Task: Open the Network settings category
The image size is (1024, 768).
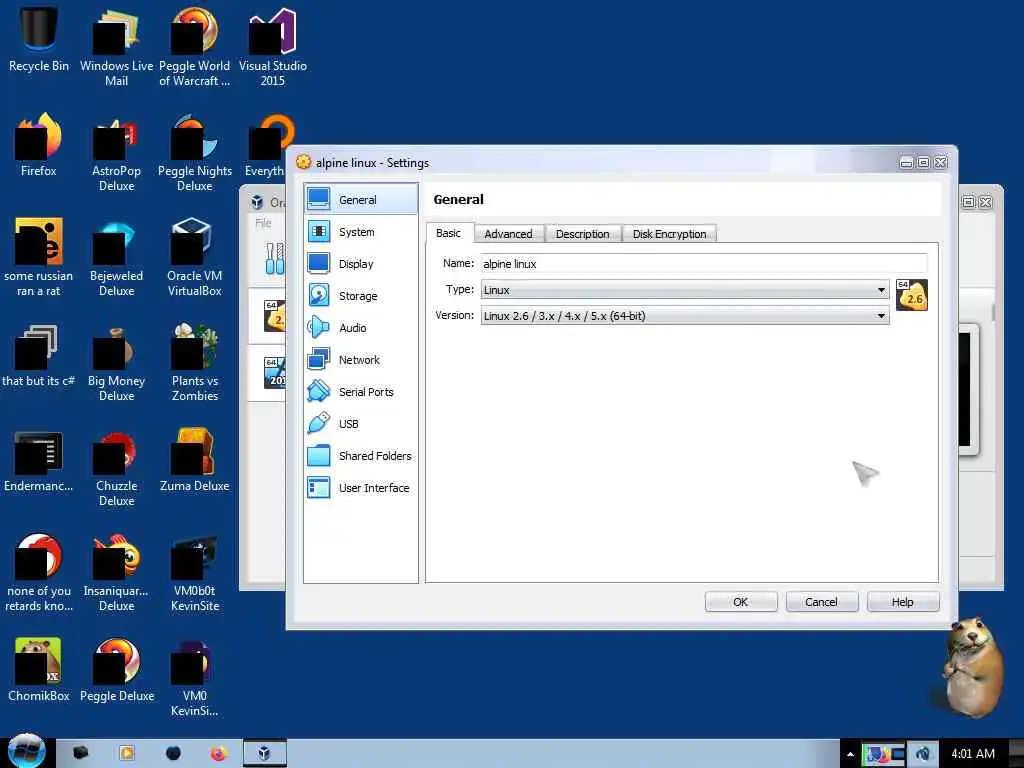Action: (360, 360)
